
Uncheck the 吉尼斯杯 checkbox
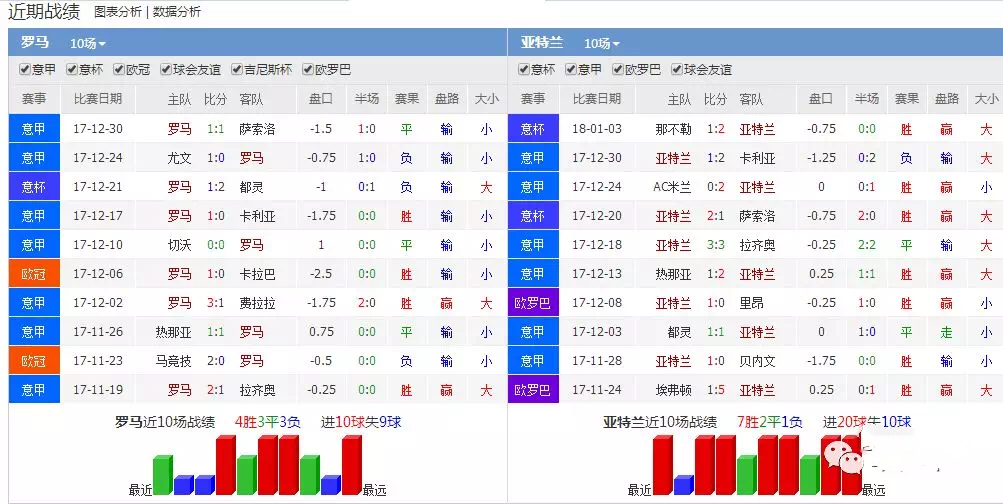click(x=238, y=70)
